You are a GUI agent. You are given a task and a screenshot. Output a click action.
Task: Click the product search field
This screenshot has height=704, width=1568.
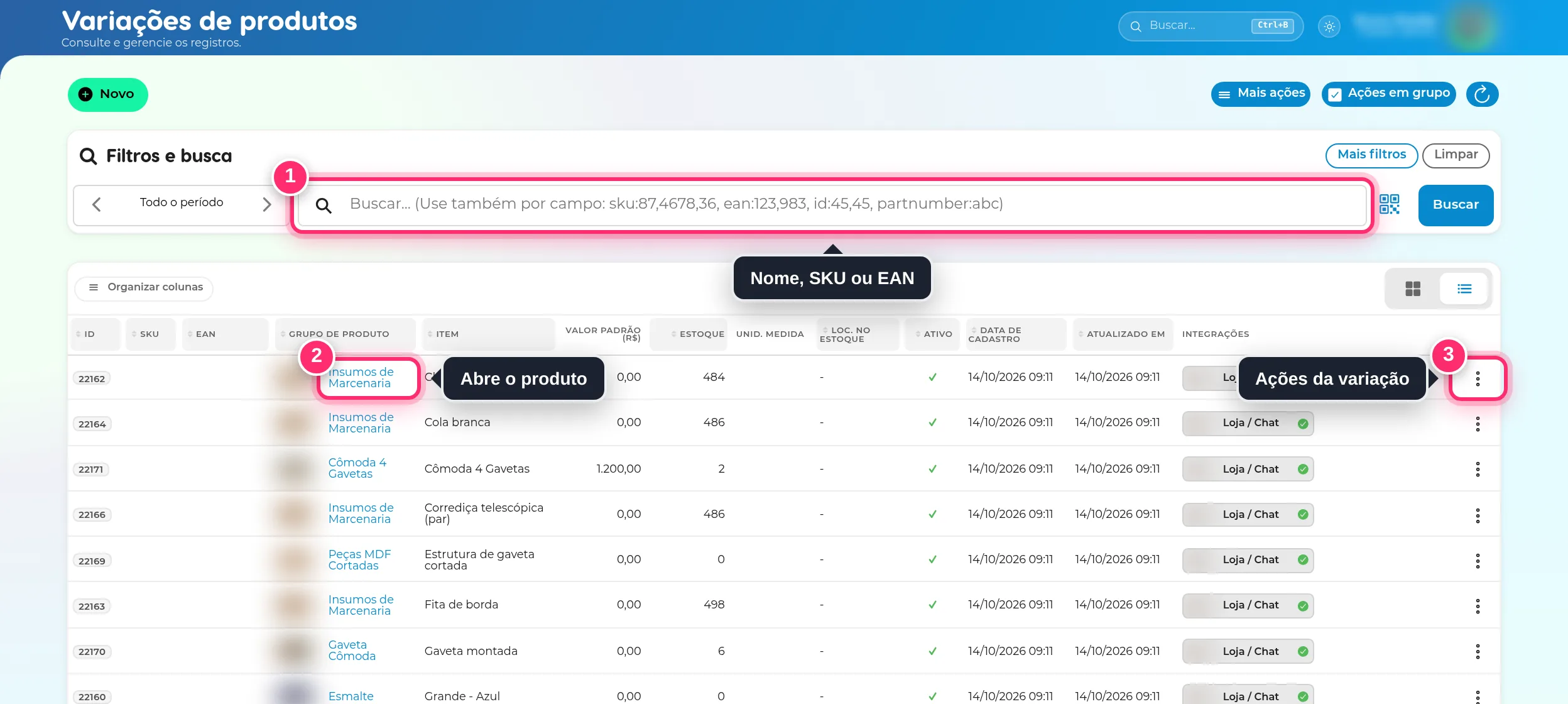832,204
